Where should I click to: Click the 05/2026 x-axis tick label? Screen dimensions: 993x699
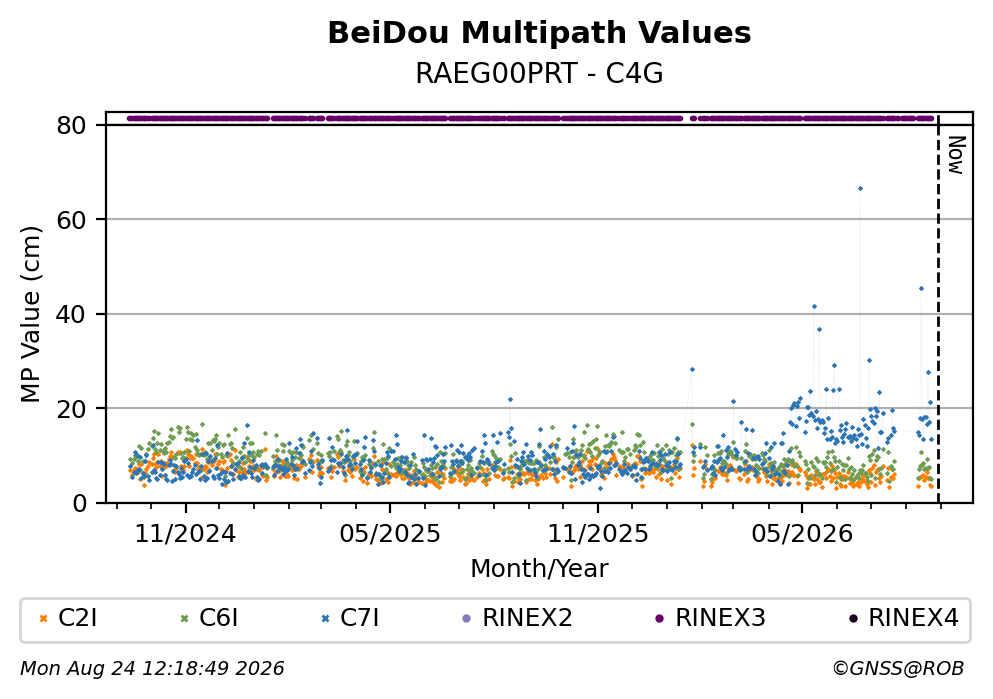click(802, 534)
